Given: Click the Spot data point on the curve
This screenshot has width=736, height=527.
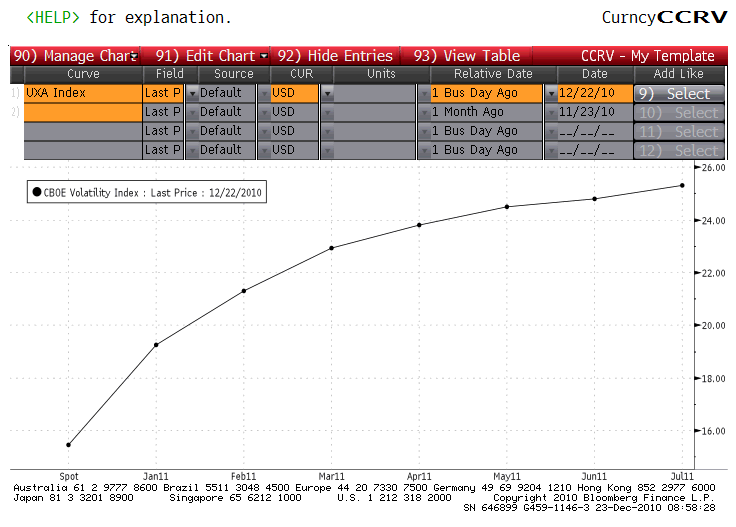Looking at the screenshot, I should (69, 445).
